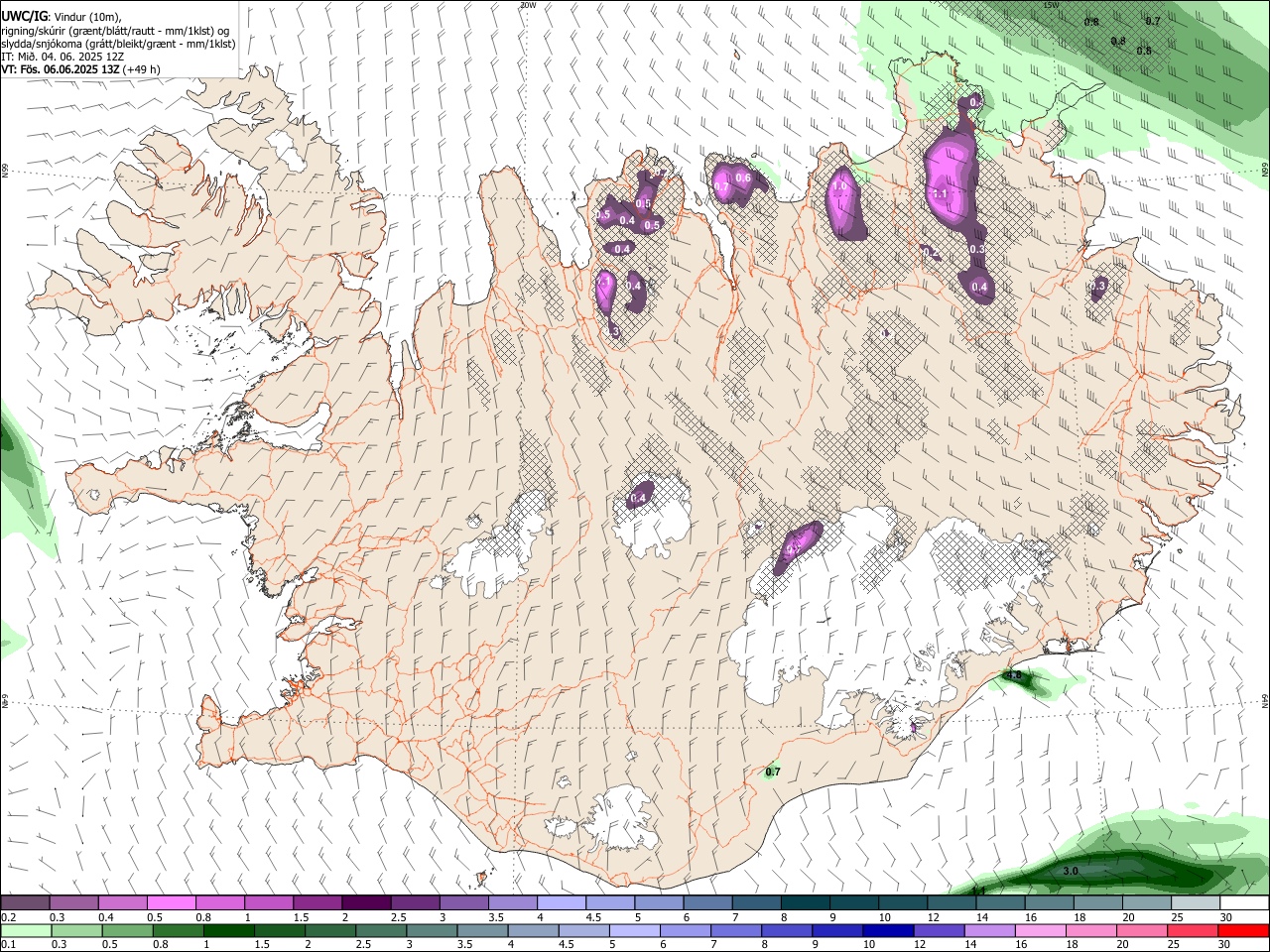Click the '0.8' tick label on the snow scale
Viewport: 1270px width, 952px height.
(203, 917)
